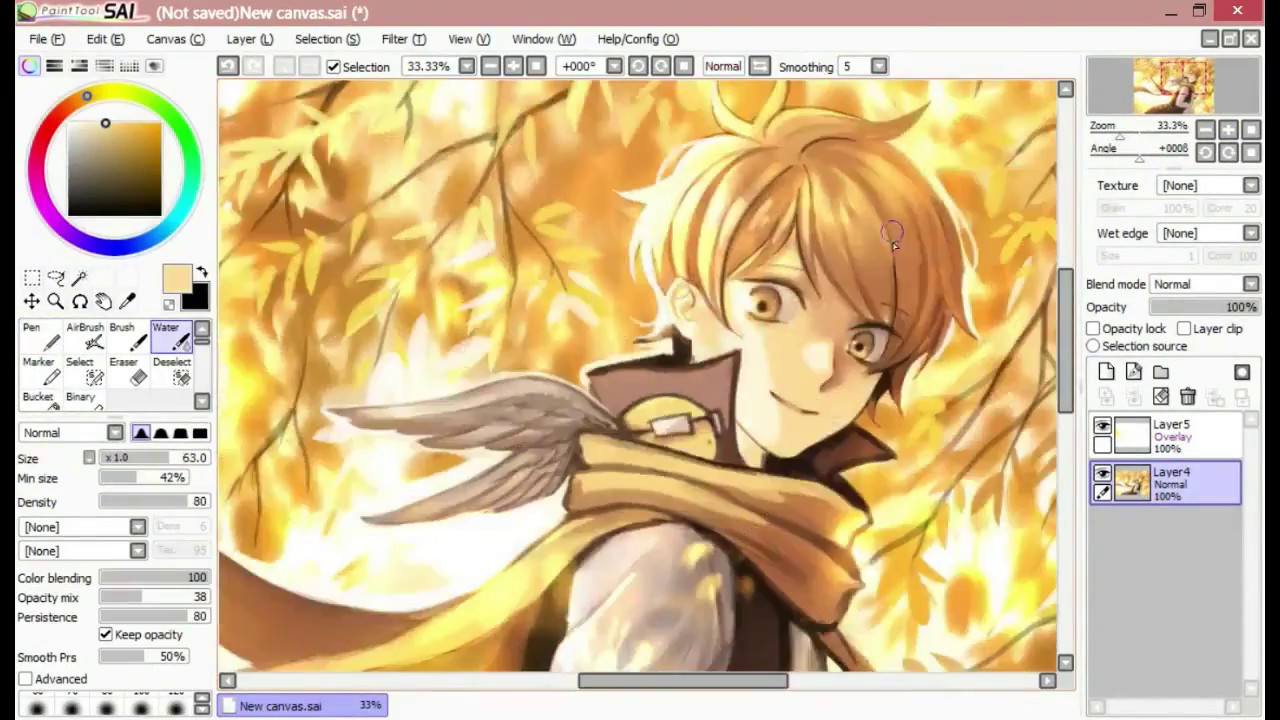Open the Filter menu
The width and height of the screenshot is (1280, 720).
[403, 39]
